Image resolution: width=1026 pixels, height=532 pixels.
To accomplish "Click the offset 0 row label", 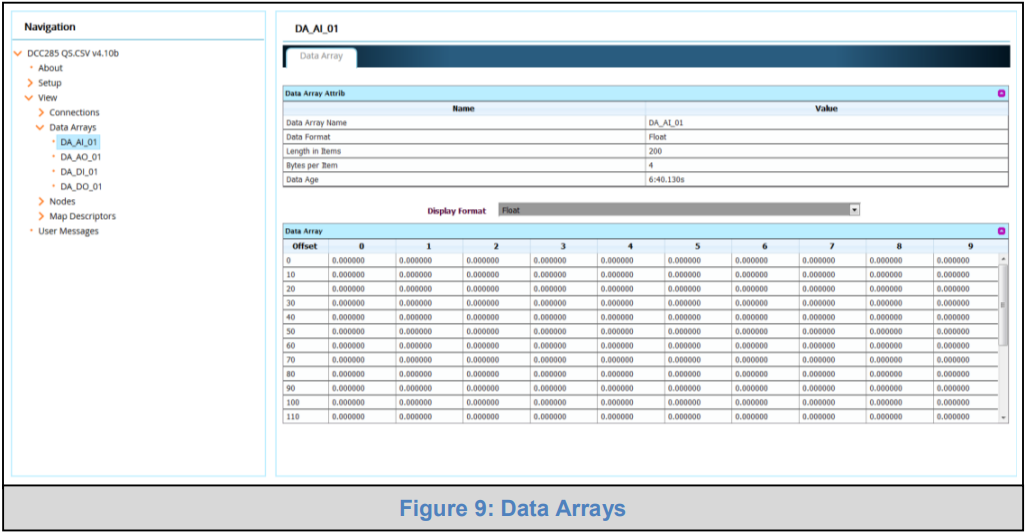I will tap(289, 260).
